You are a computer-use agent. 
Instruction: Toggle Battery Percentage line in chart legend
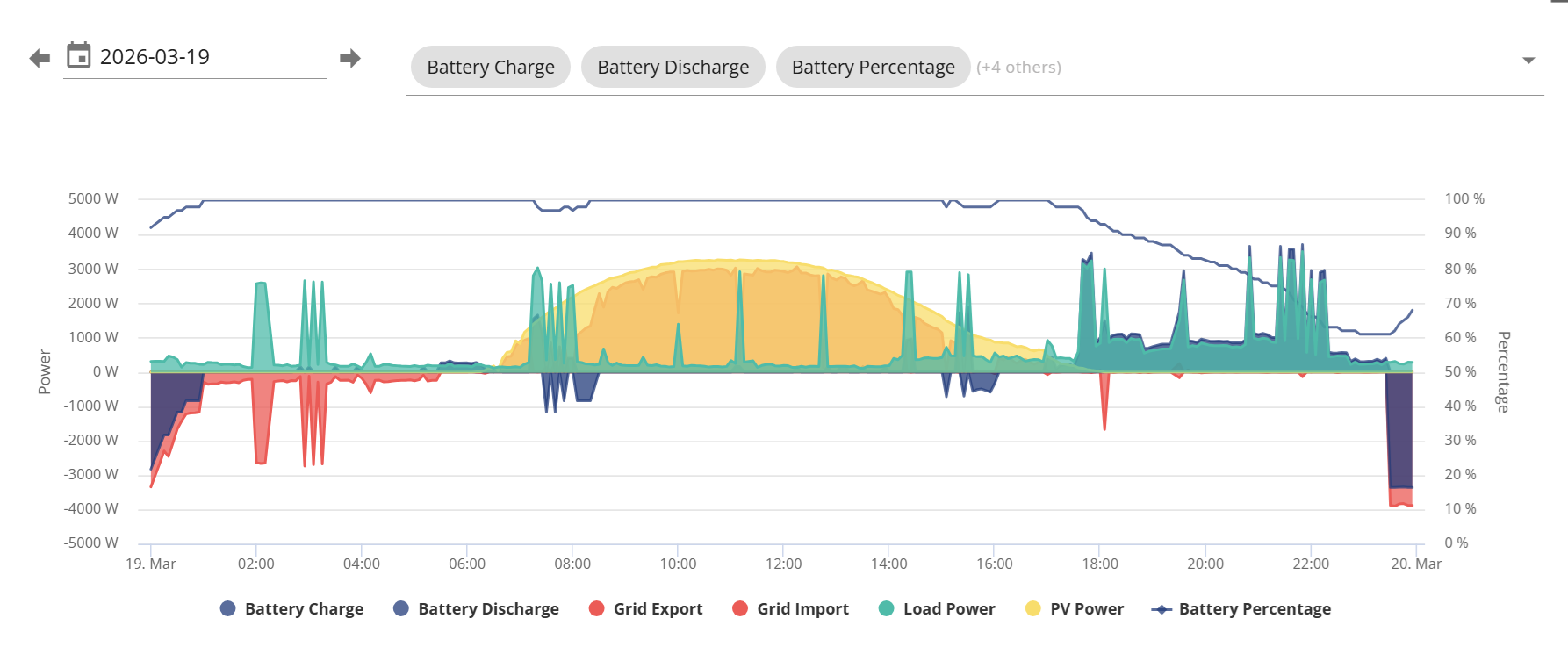pos(1241,608)
